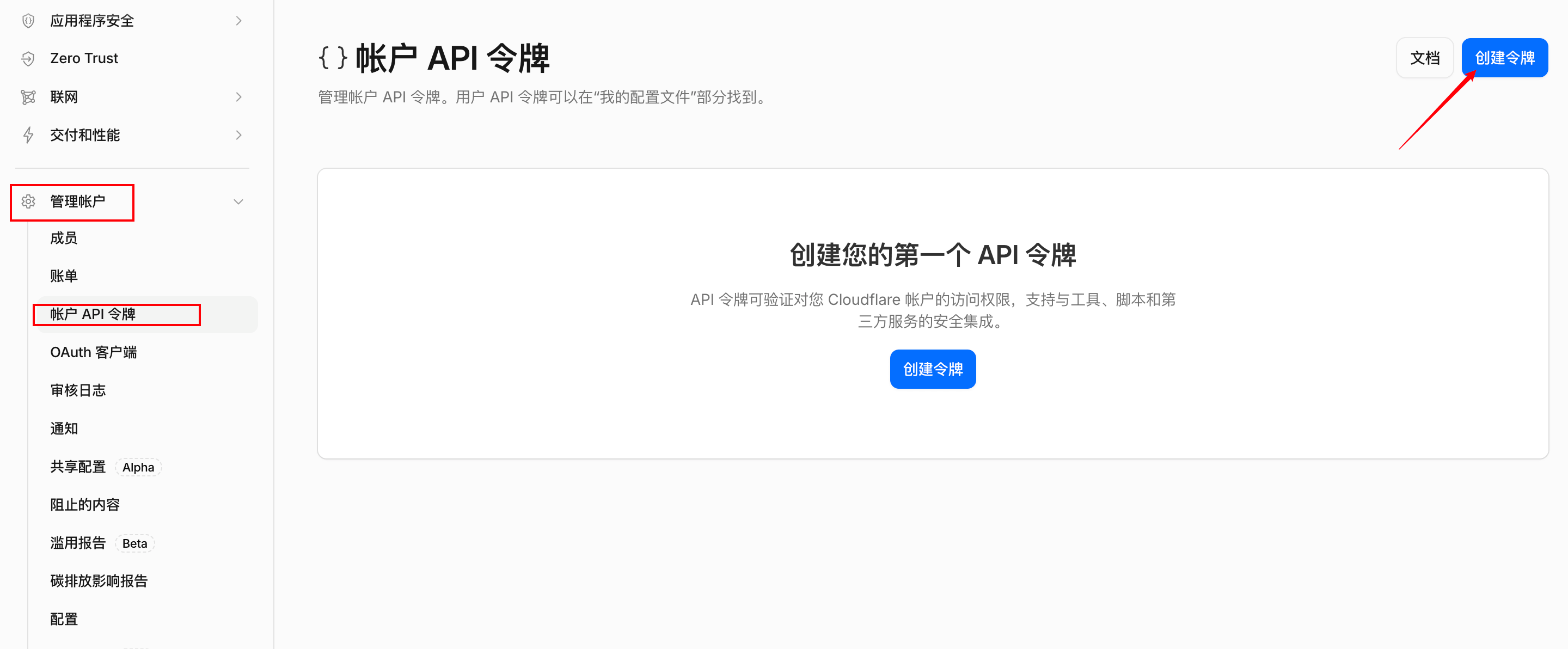Click the 联网 network icon
1568x649 pixels.
[x=28, y=97]
